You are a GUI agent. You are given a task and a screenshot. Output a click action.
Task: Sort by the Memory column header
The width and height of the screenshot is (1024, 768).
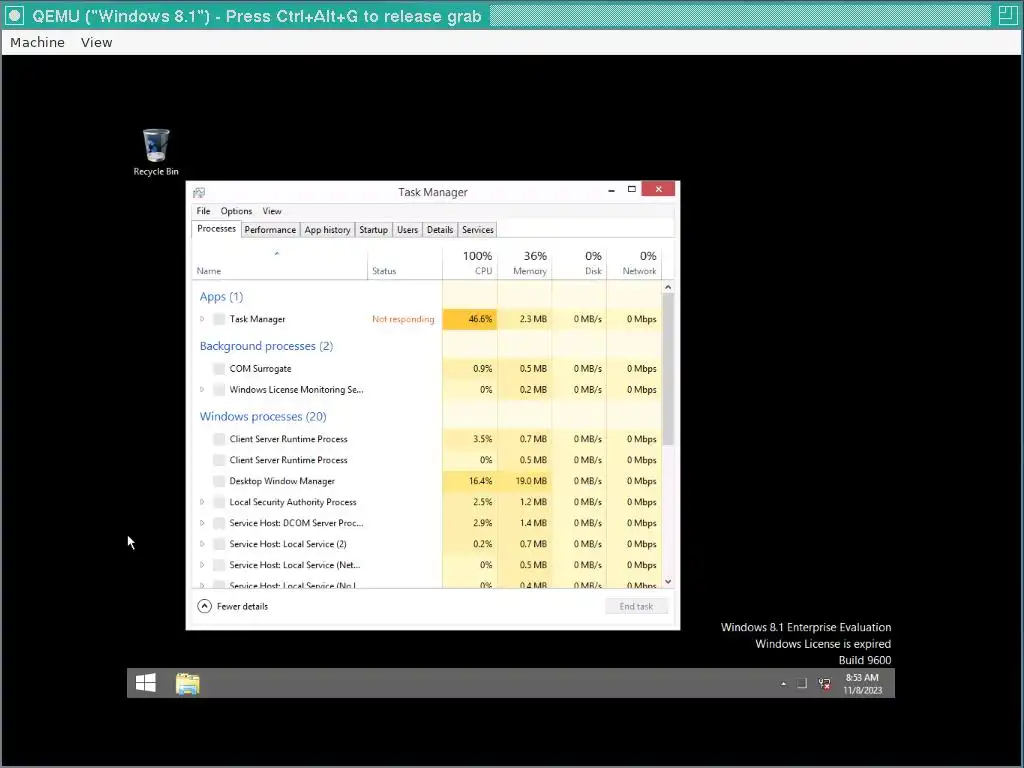tap(524, 263)
